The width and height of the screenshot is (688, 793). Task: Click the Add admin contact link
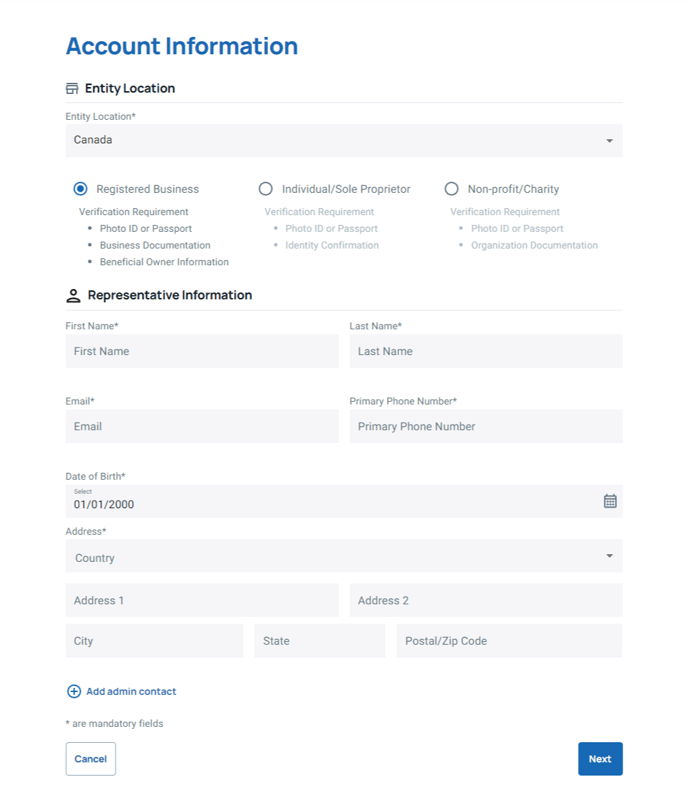(131, 691)
